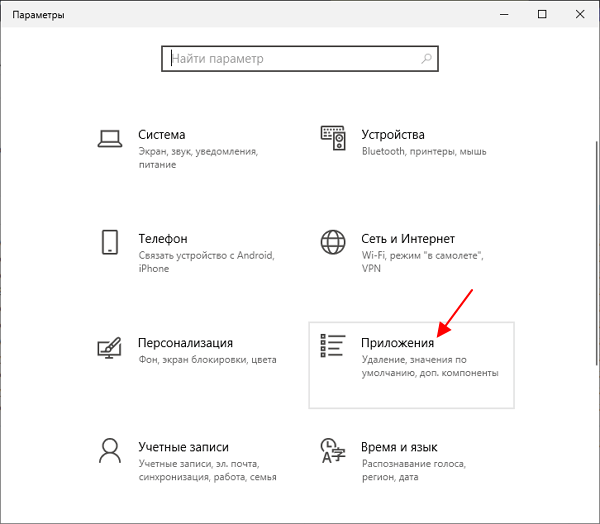Click 'Wi-Fi, режим "в самолете", VPN' text
This screenshot has height=524, width=600.
[x=422, y=262]
